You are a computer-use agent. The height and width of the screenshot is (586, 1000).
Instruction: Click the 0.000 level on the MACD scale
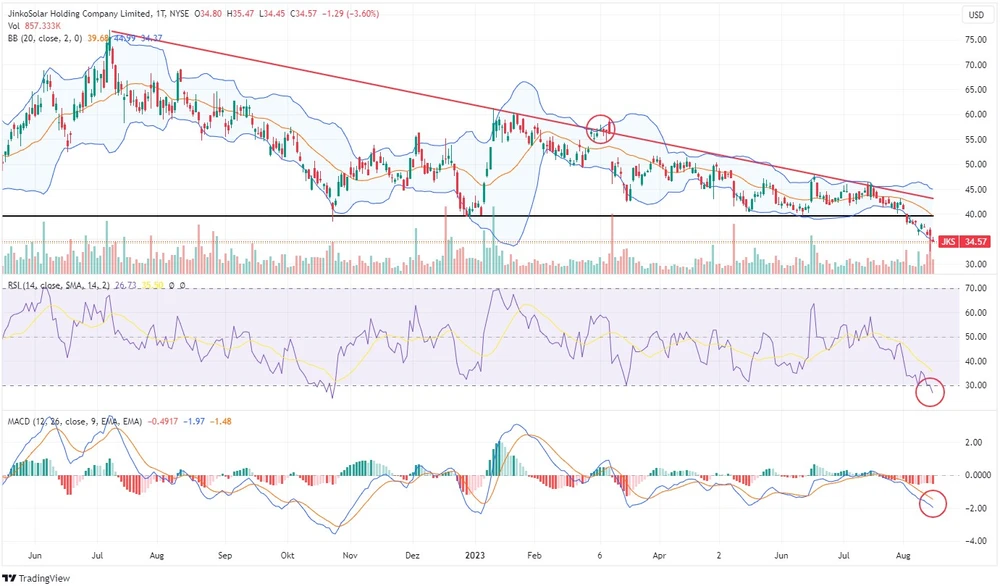pos(976,475)
